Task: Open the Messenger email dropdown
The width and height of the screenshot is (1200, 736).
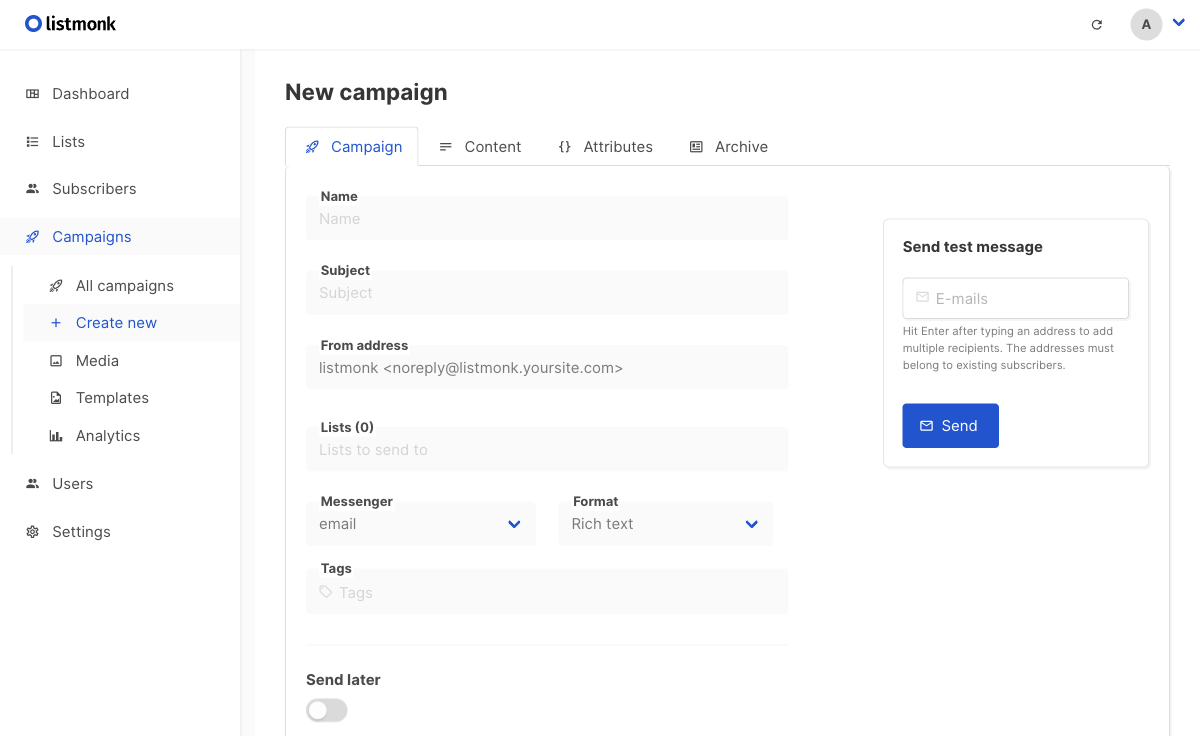Action: (x=421, y=524)
